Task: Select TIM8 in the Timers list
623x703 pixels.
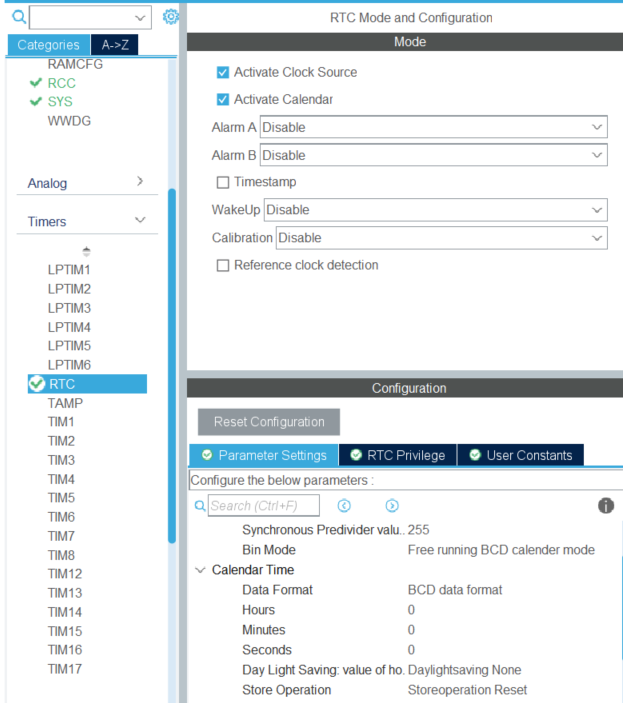Action: point(61,555)
